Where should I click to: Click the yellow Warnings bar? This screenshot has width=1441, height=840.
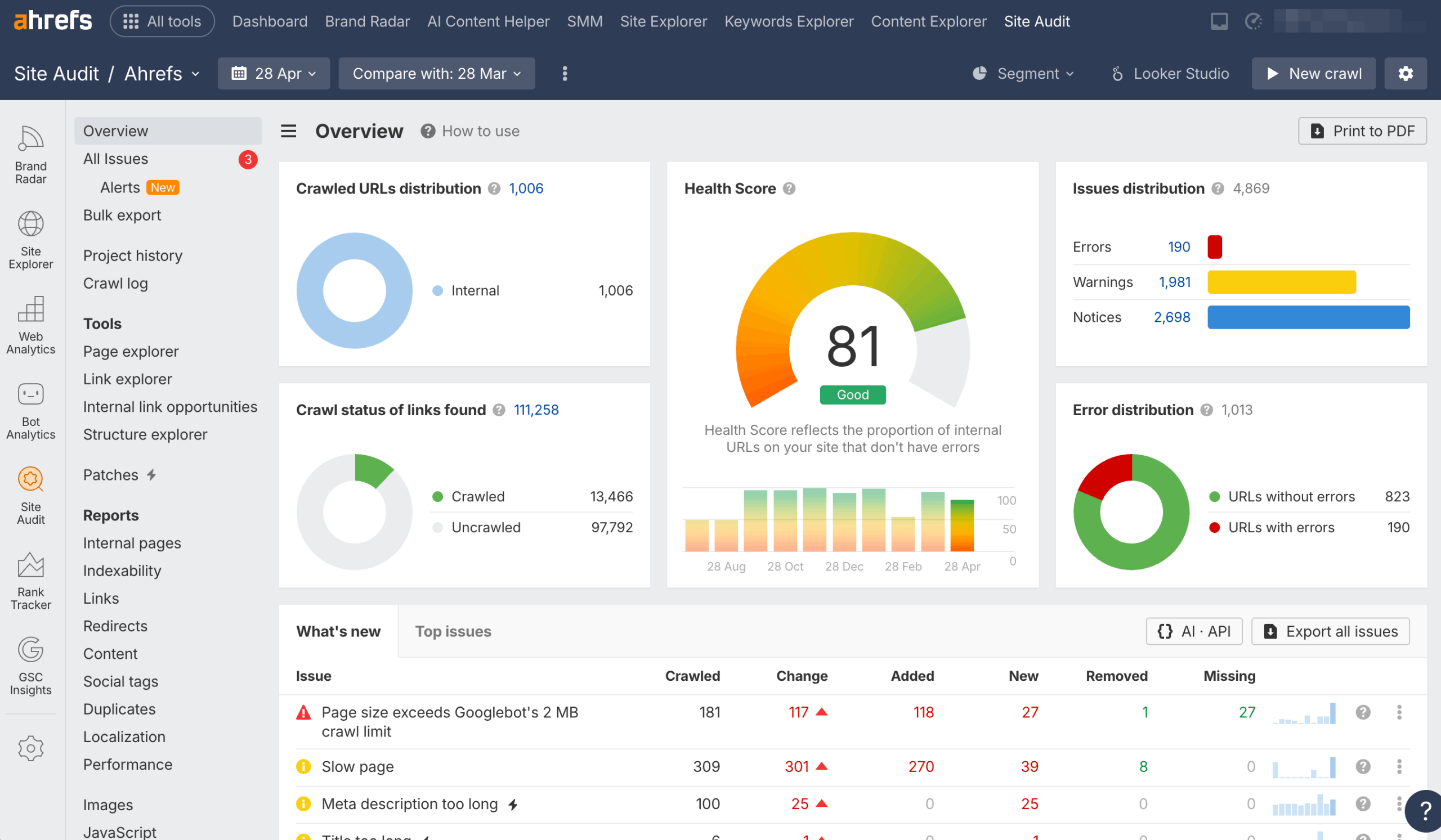point(1282,282)
